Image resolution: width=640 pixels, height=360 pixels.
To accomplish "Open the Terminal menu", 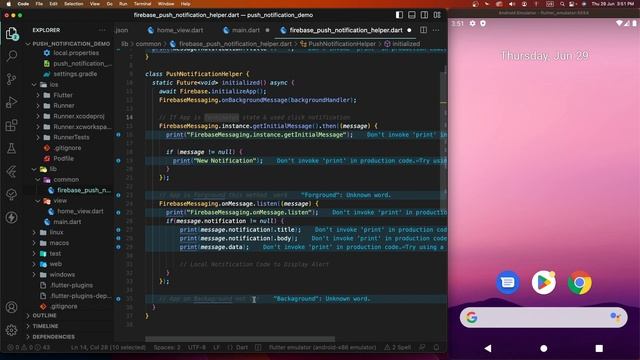I will click(142, 4).
